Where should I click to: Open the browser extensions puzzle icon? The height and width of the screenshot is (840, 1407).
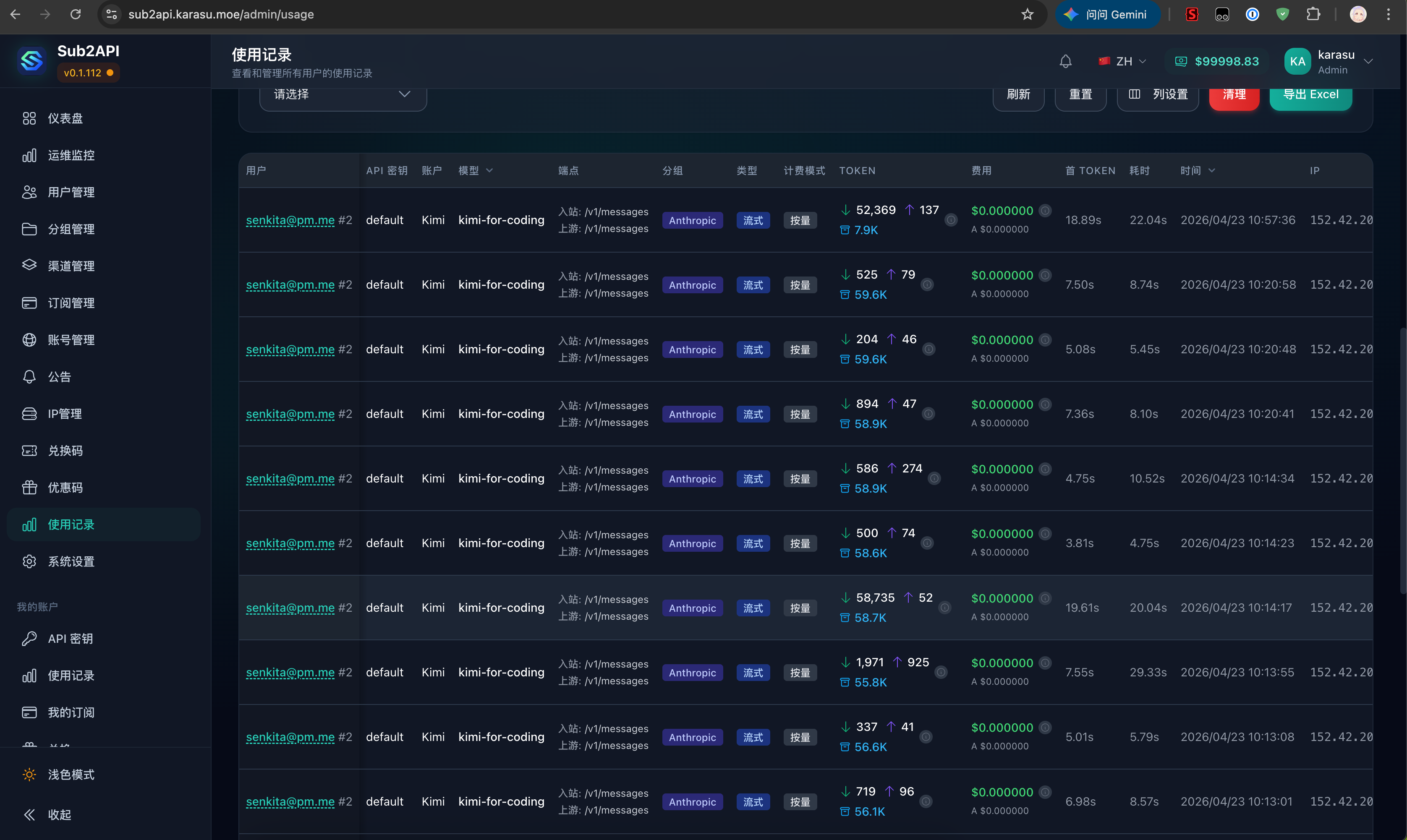coord(1313,14)
